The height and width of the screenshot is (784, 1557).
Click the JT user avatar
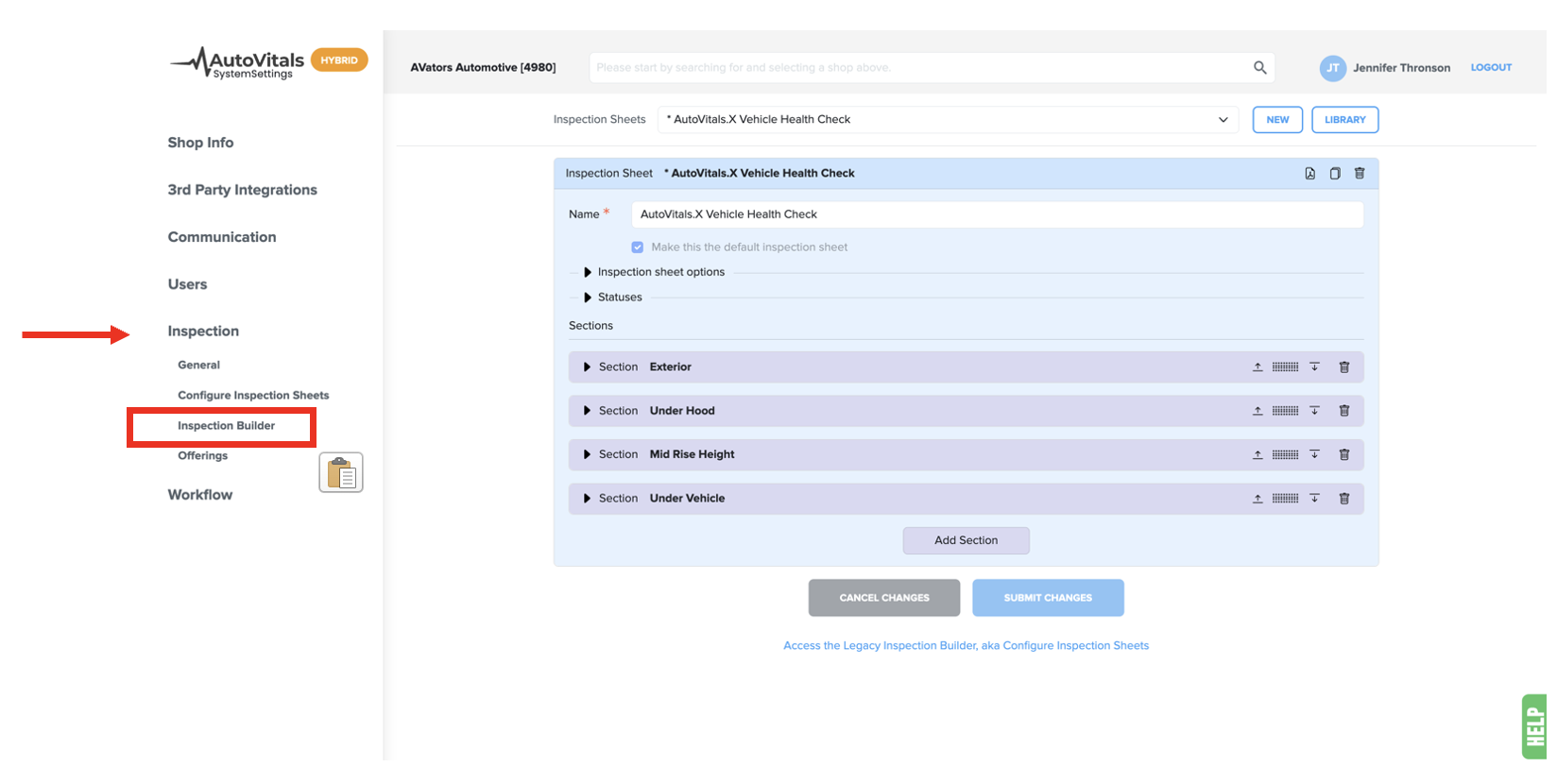[x=1333, y=68]
